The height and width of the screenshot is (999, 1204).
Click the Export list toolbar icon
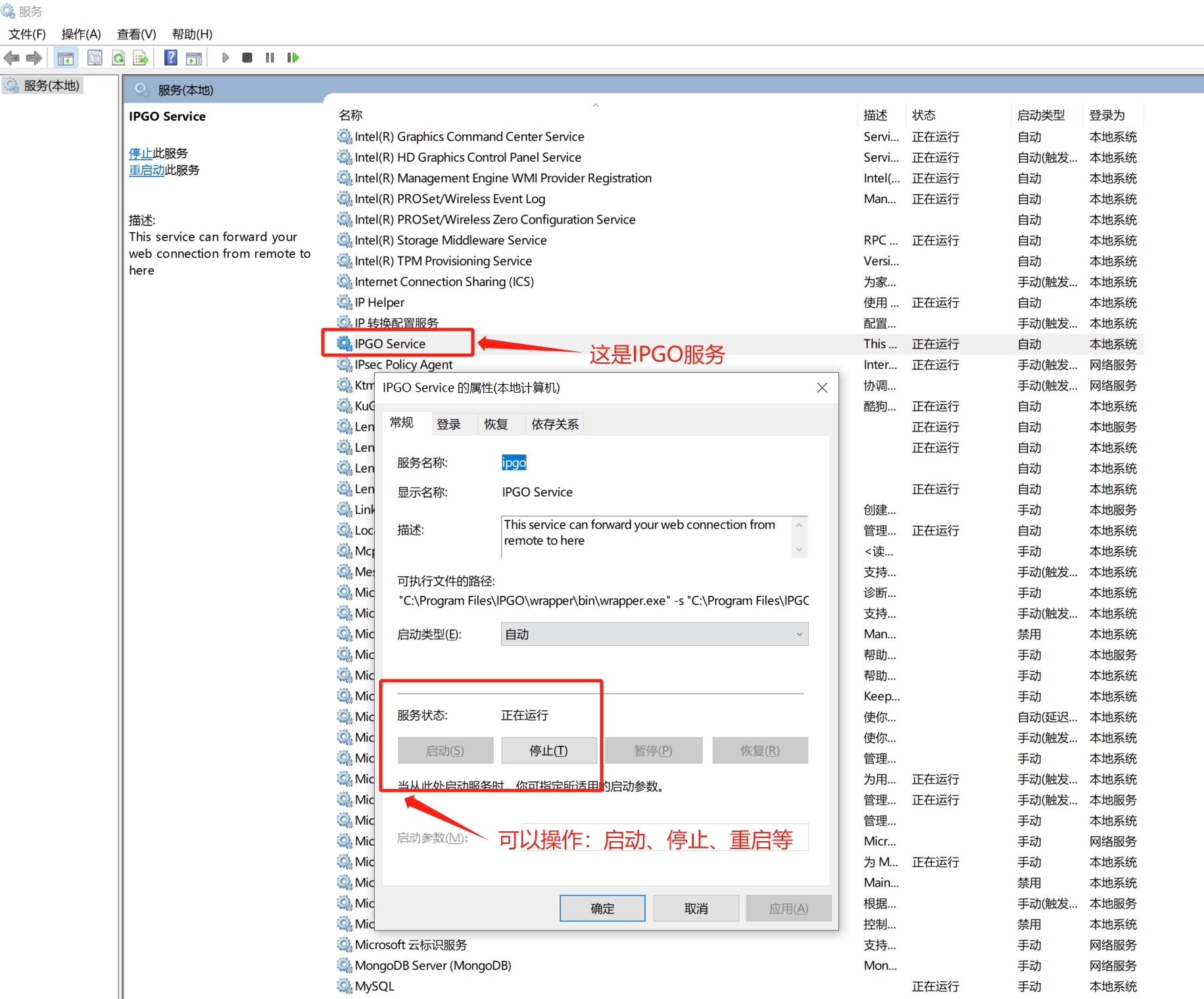141,58
